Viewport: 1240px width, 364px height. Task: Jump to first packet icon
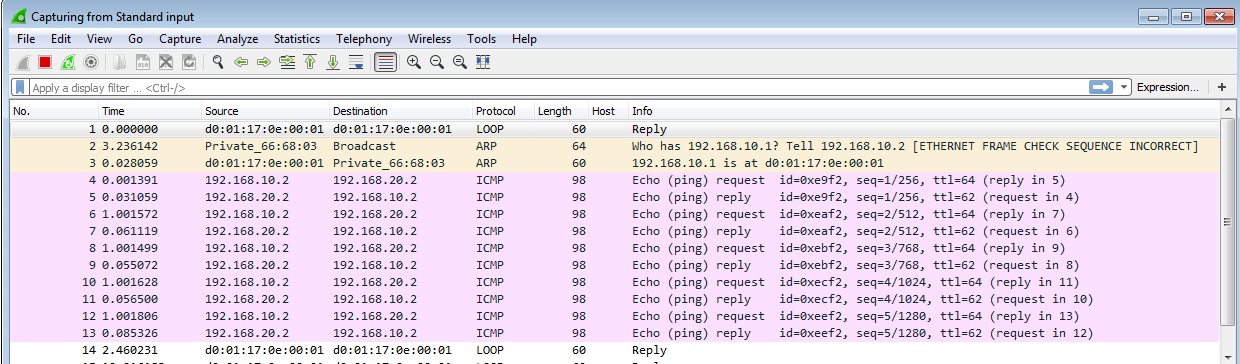click(311, 62)
